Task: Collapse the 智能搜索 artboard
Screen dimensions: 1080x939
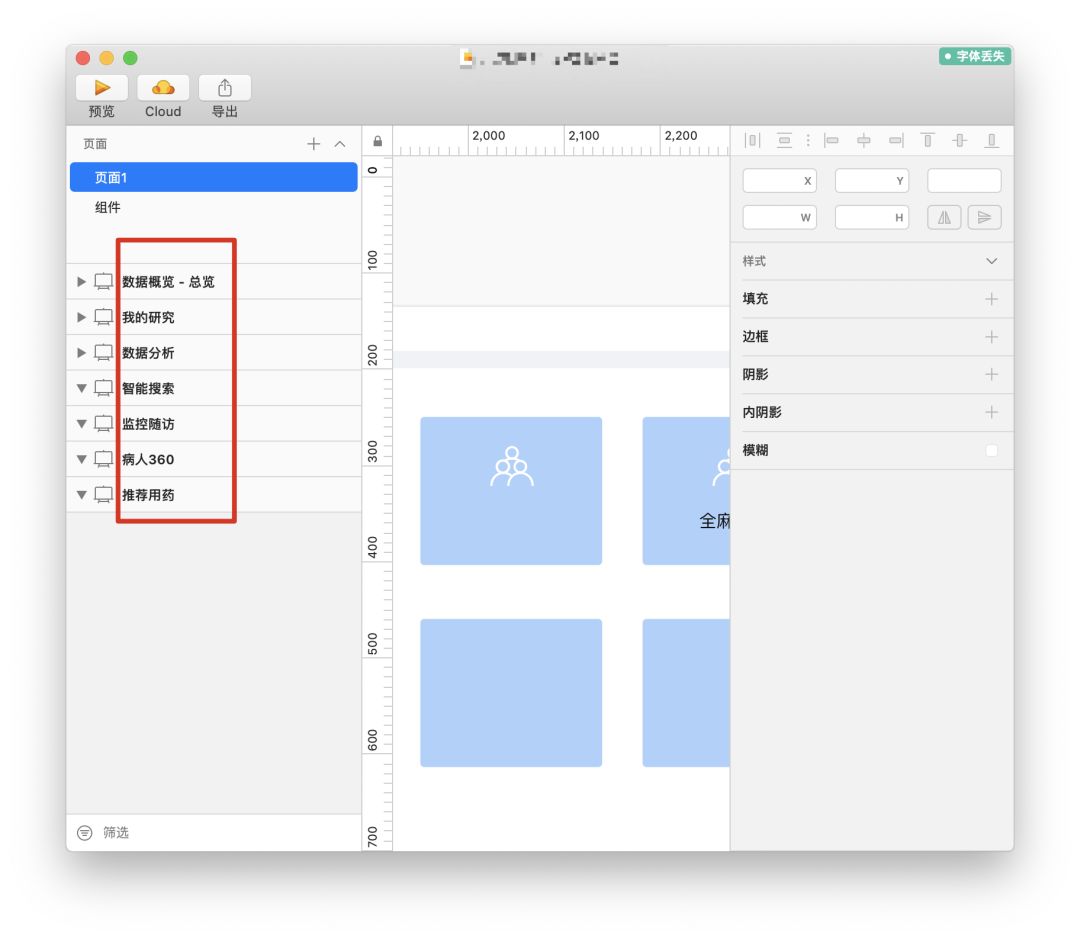Action: tap(81, 388)
